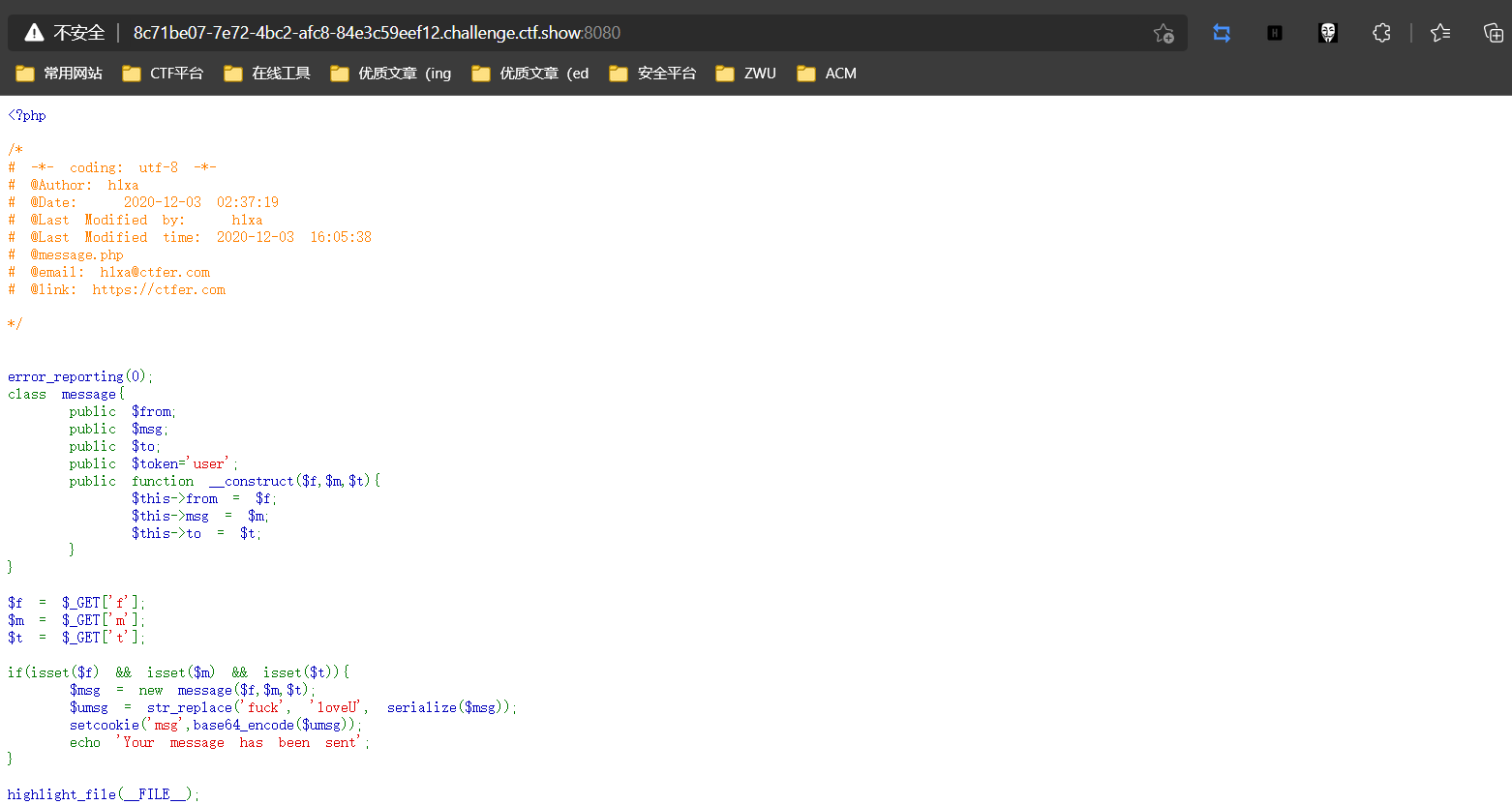The width and height of the screenshot is (1512, 805).
Task: Click the '2020-12-03 02:37:19' date text
Action: coord(200,202)
